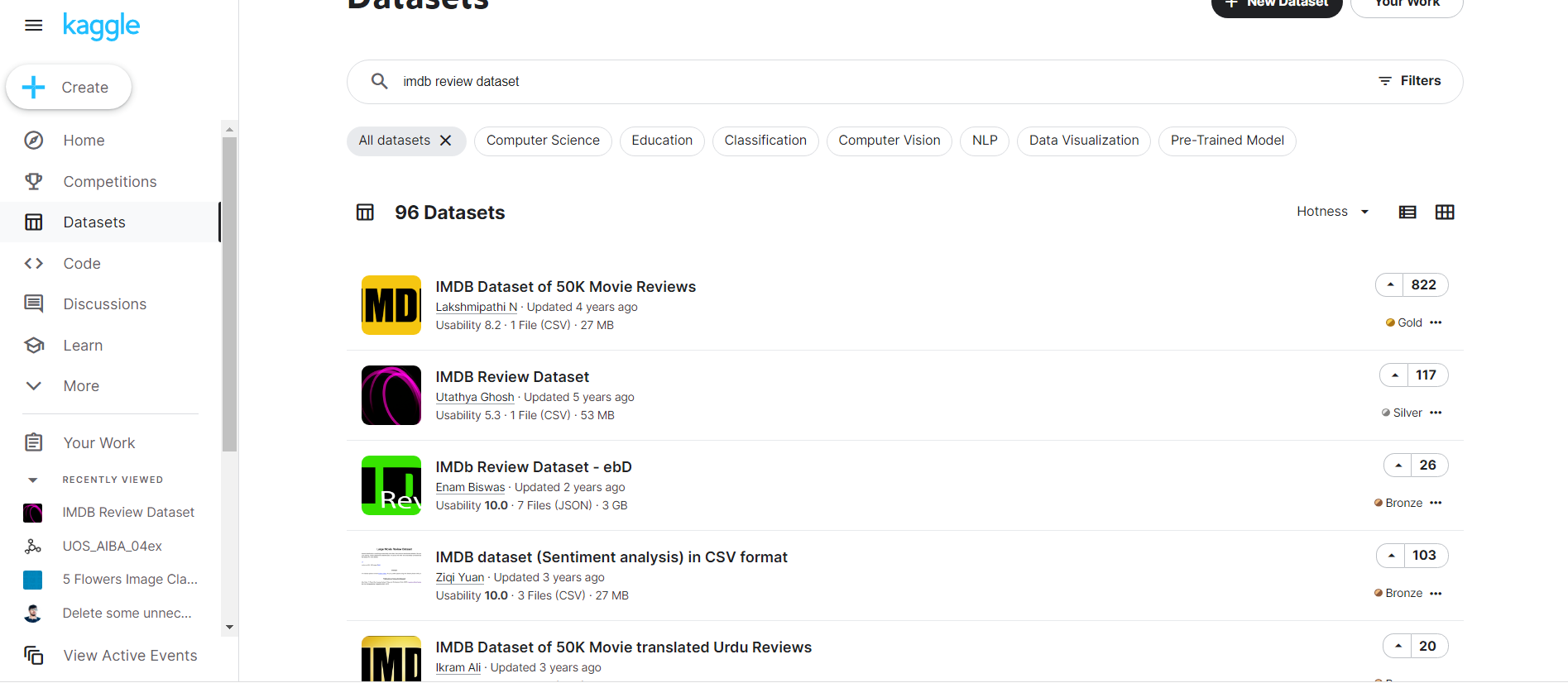Open Lakshmipathi N author profile

(477, 307)
